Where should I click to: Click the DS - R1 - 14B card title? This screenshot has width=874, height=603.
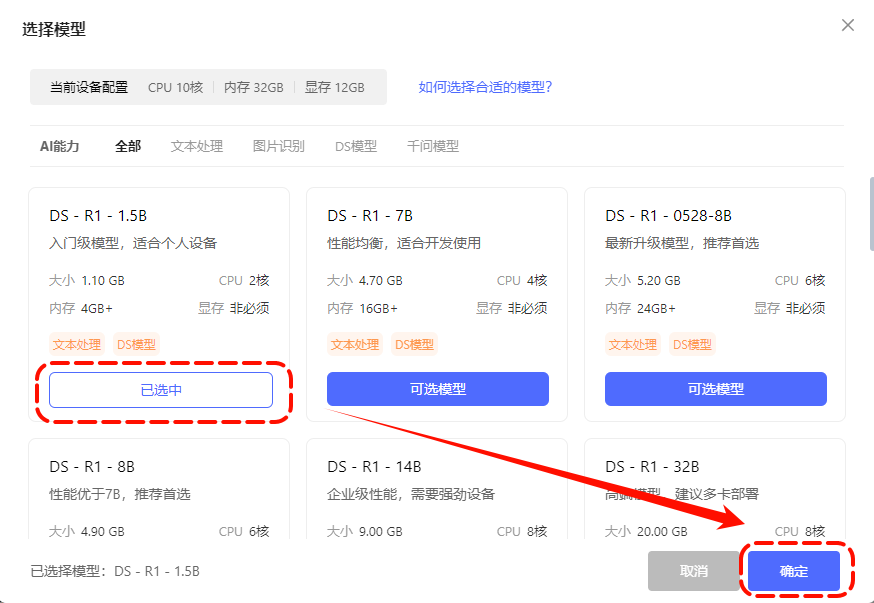coord(374,466)
